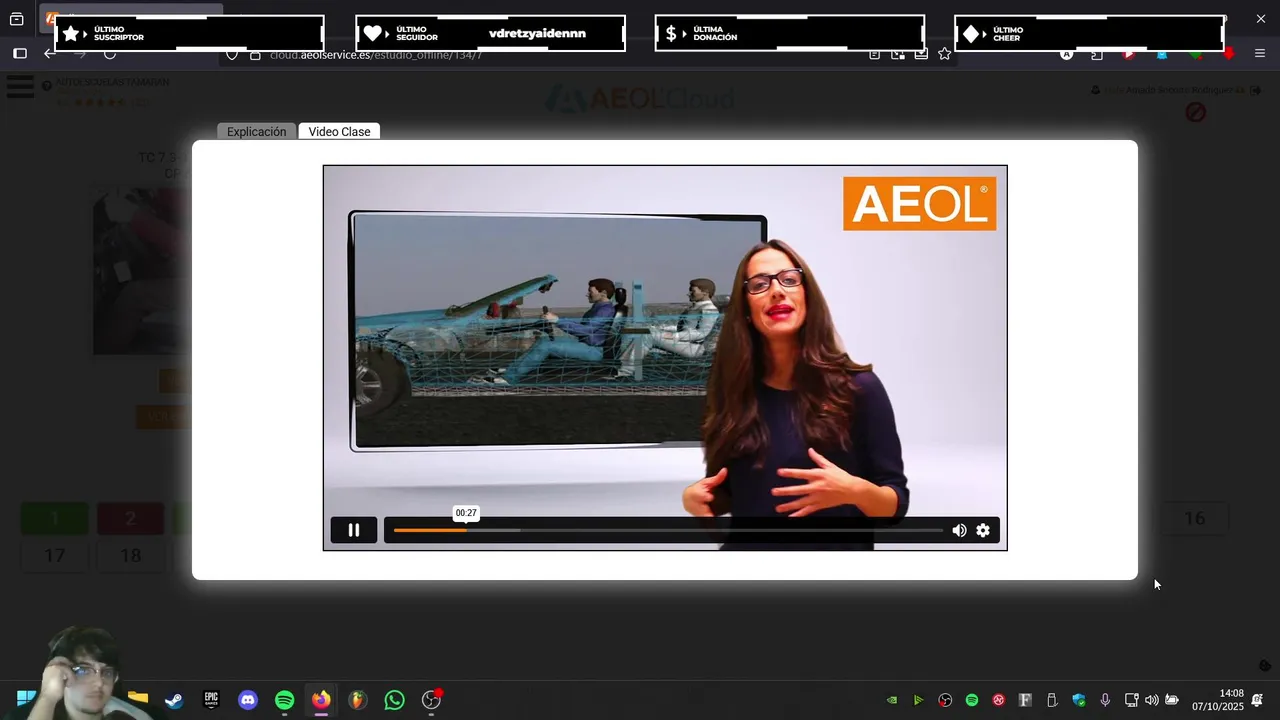Open OBS Studio from the taskbar

click(431, 700)
